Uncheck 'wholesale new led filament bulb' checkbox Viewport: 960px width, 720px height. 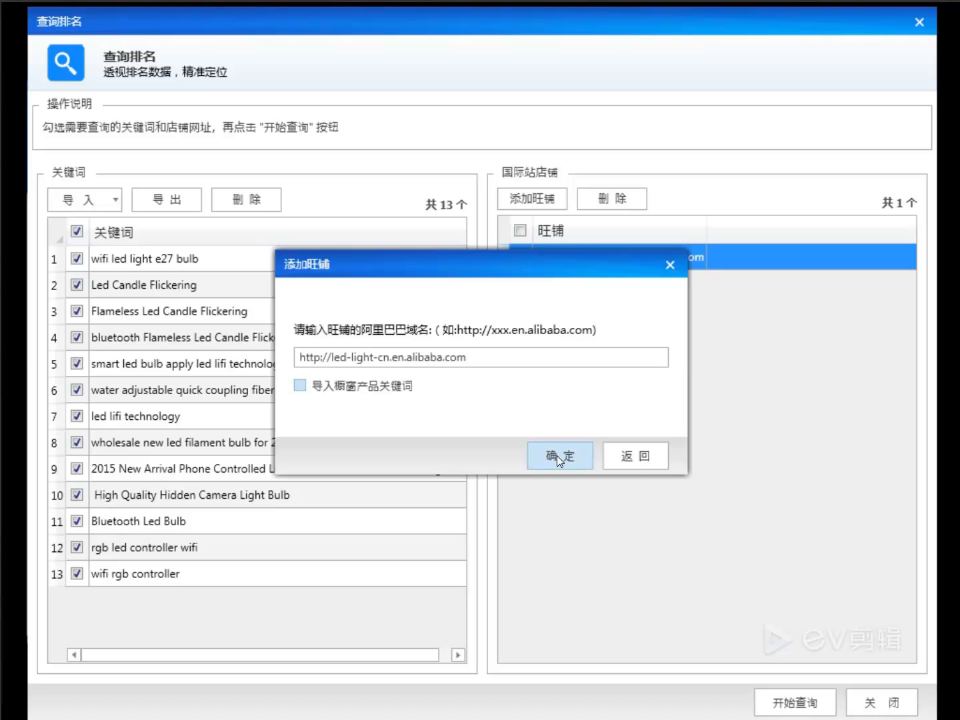pos(77,442)
